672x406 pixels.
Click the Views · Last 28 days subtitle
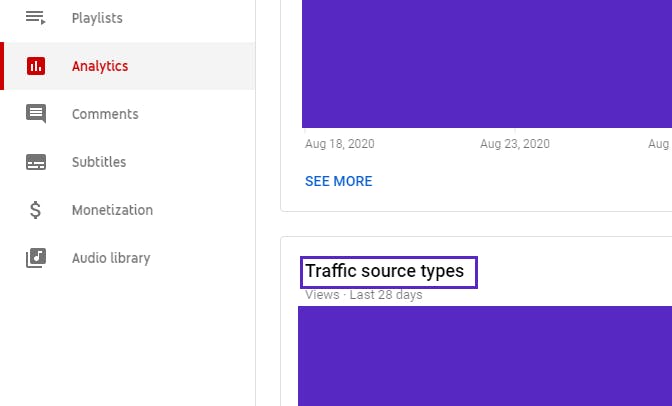[x=363, y=295]
